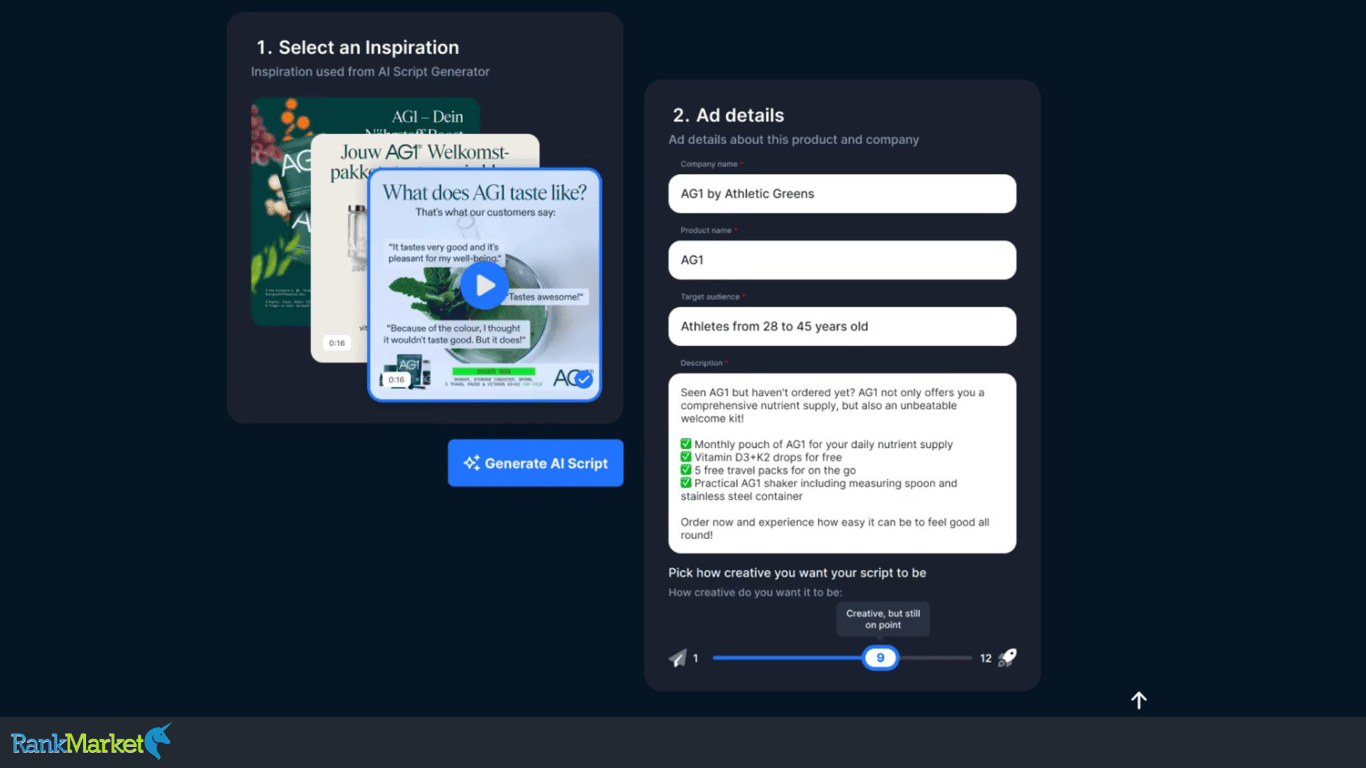This screenshot has height=768, width=1366.
Task: Click the sparkle icon on Generate AI Script
Action: pos(471,463)
